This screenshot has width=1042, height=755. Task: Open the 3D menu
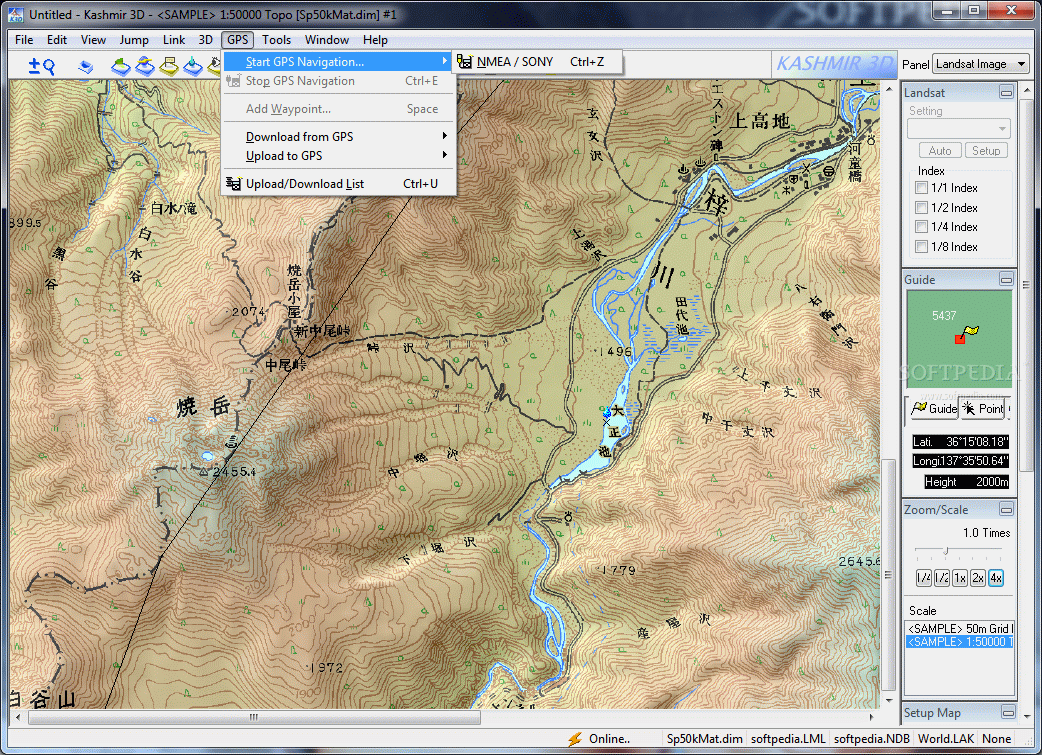tap(205, 40)
